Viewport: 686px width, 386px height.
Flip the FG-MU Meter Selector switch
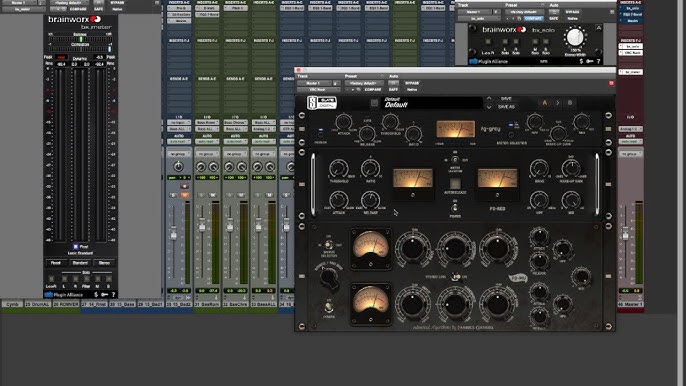[329, 246]
